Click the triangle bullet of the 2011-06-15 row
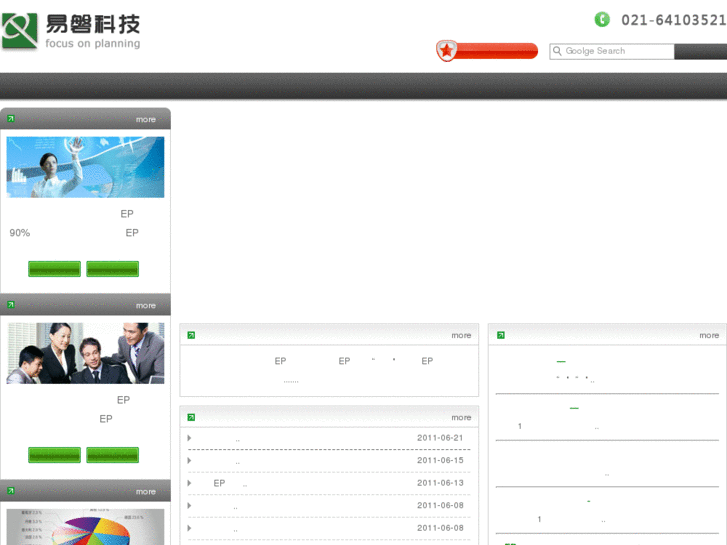727x545 pixels. 189,461
